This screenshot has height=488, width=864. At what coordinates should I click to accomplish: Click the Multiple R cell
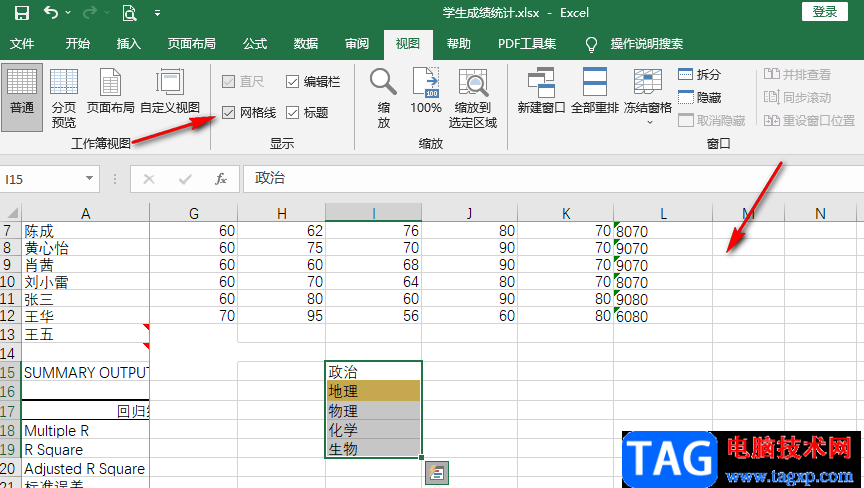tap(85, 430)
